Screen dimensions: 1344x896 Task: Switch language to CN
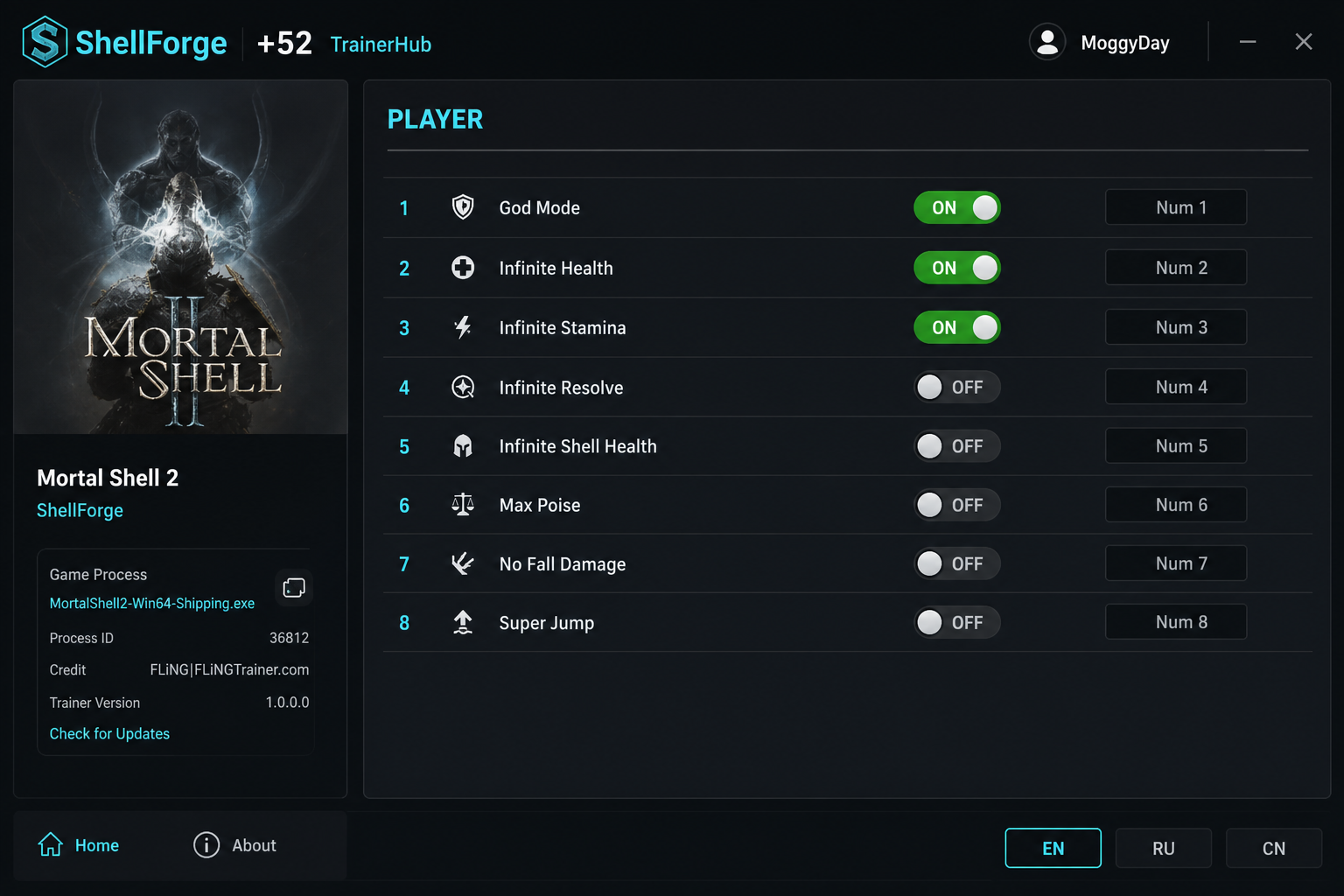(1274, 848)
